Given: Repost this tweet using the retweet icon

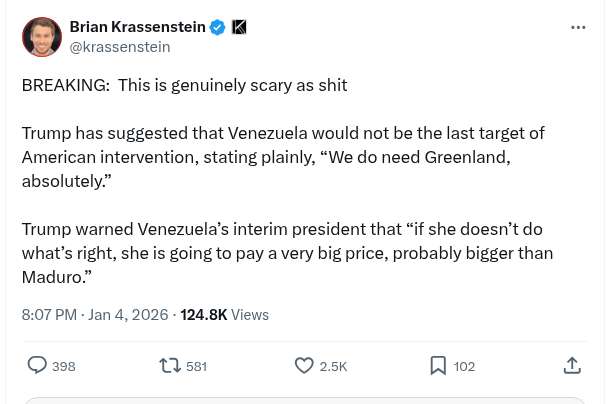Looking at the screenshot, I should pos(171,366).
